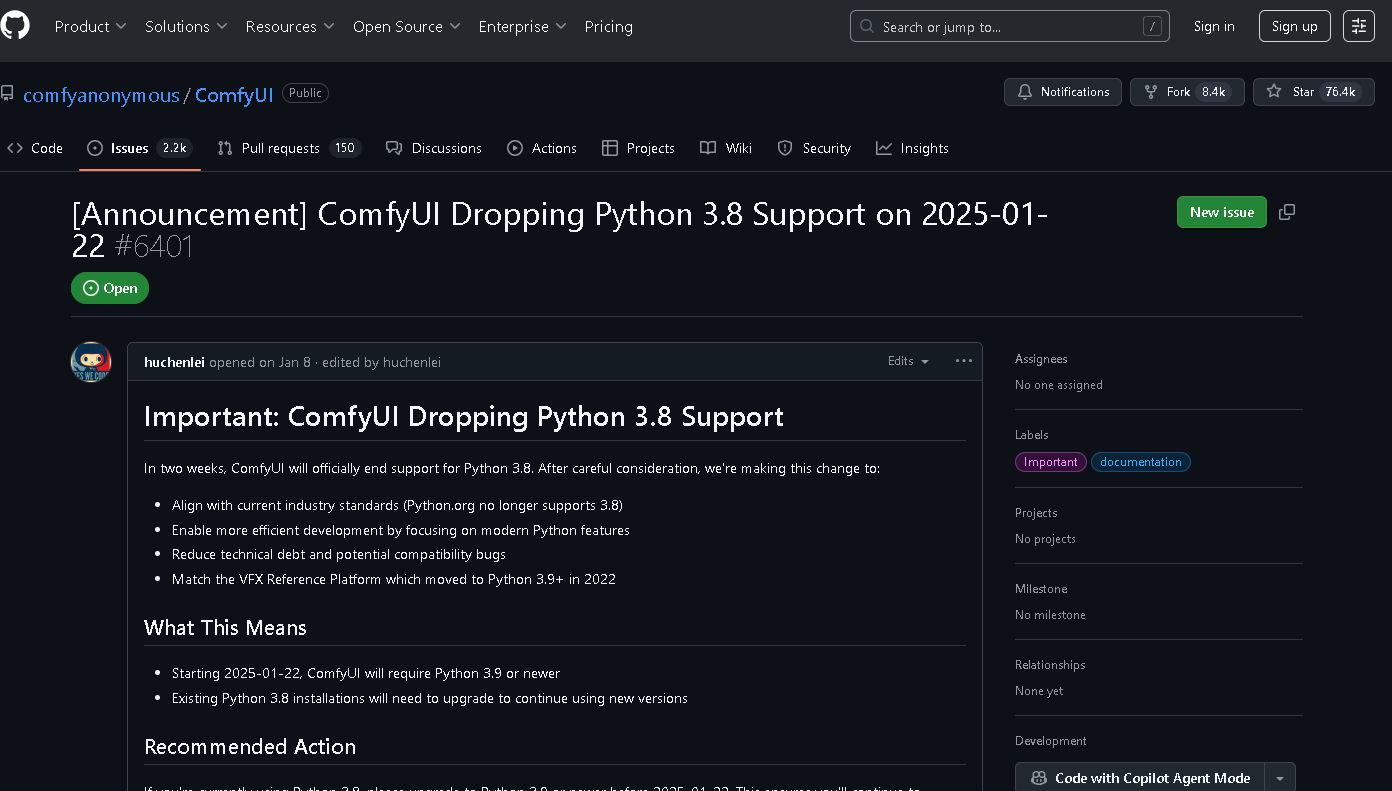Open the ComfyUI repository link
This screenshot has height=791, width=1392.
click(234, 95)
